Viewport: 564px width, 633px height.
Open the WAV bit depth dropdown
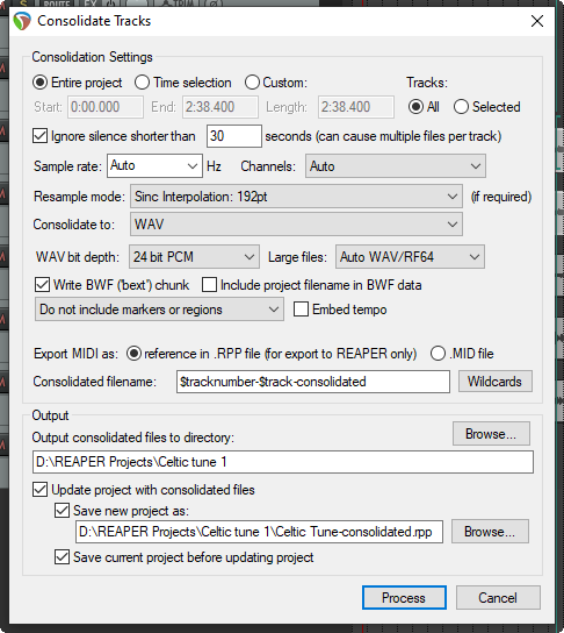click(x=194, y=257)
